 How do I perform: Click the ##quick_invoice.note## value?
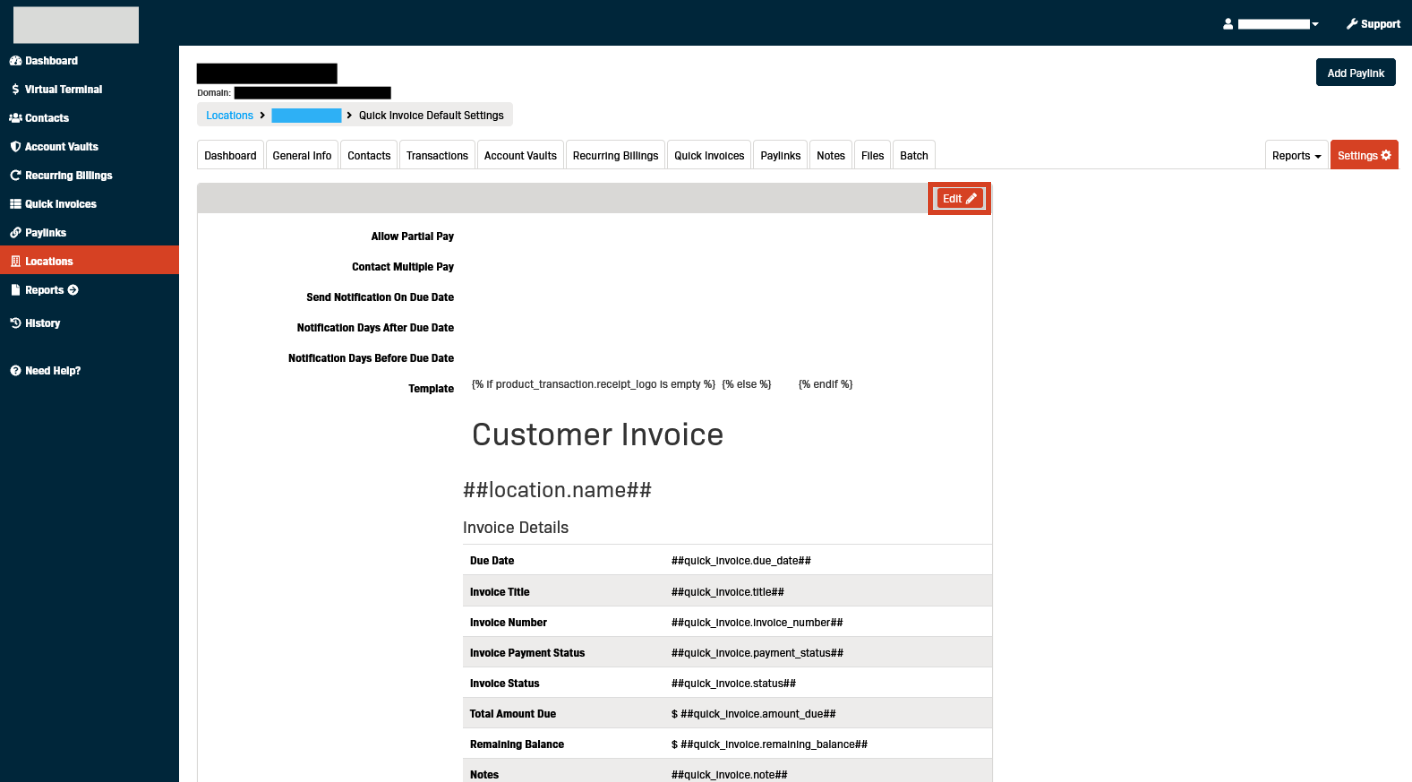pos(729,775)
